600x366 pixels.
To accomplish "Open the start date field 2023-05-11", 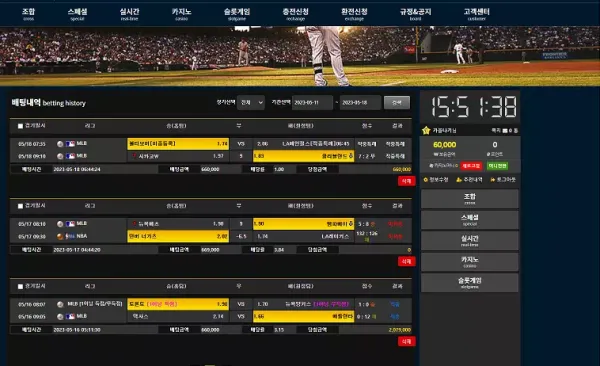I will coord(312,103).
